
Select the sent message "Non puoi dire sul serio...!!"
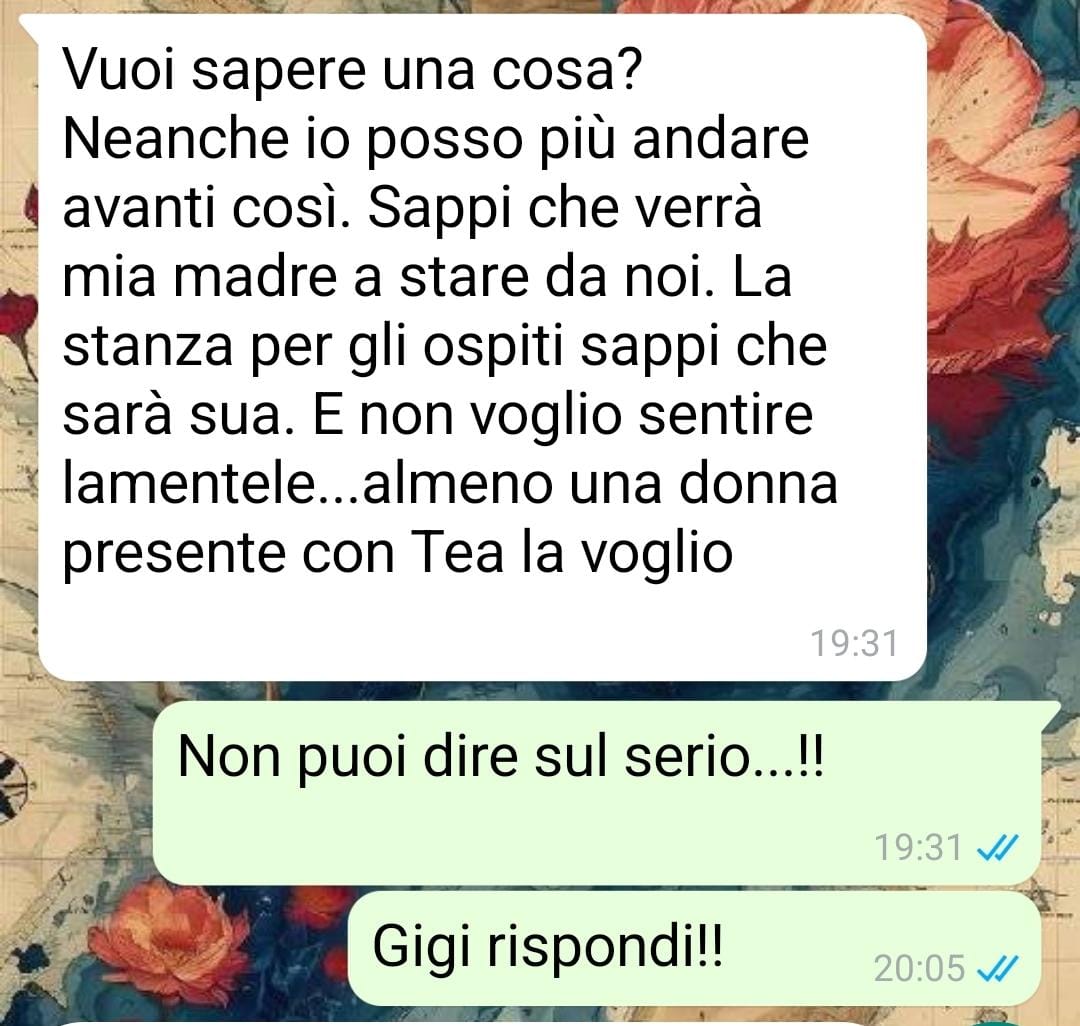596,793
